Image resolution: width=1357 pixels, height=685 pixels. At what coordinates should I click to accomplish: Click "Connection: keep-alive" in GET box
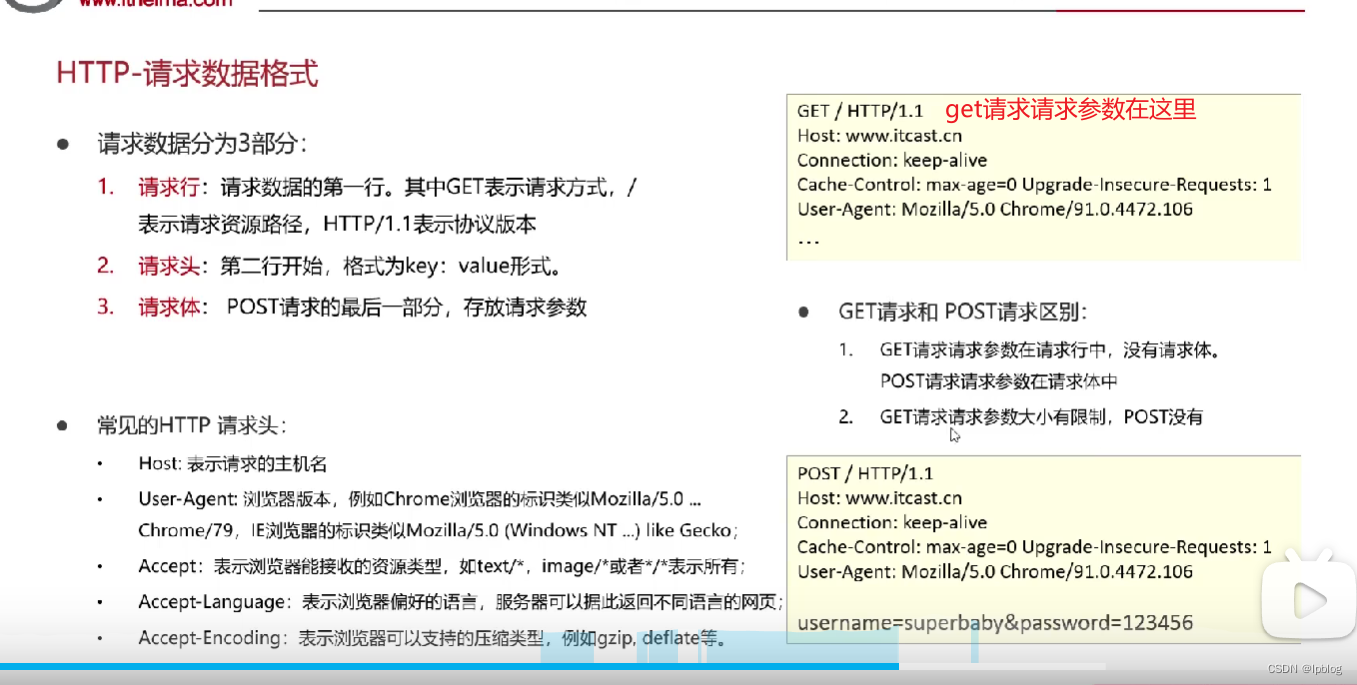pyautogui.click(x=892, y=160)
